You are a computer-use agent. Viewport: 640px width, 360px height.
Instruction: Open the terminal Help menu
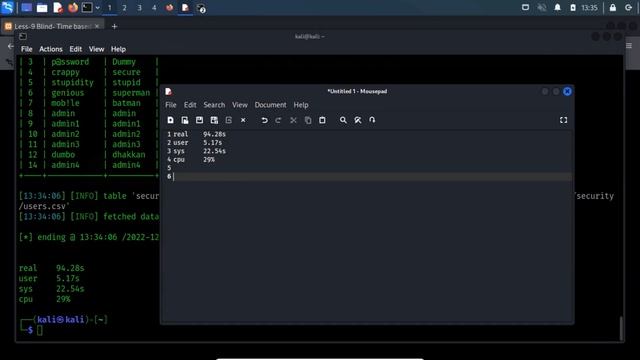click(x=118, y=49)
